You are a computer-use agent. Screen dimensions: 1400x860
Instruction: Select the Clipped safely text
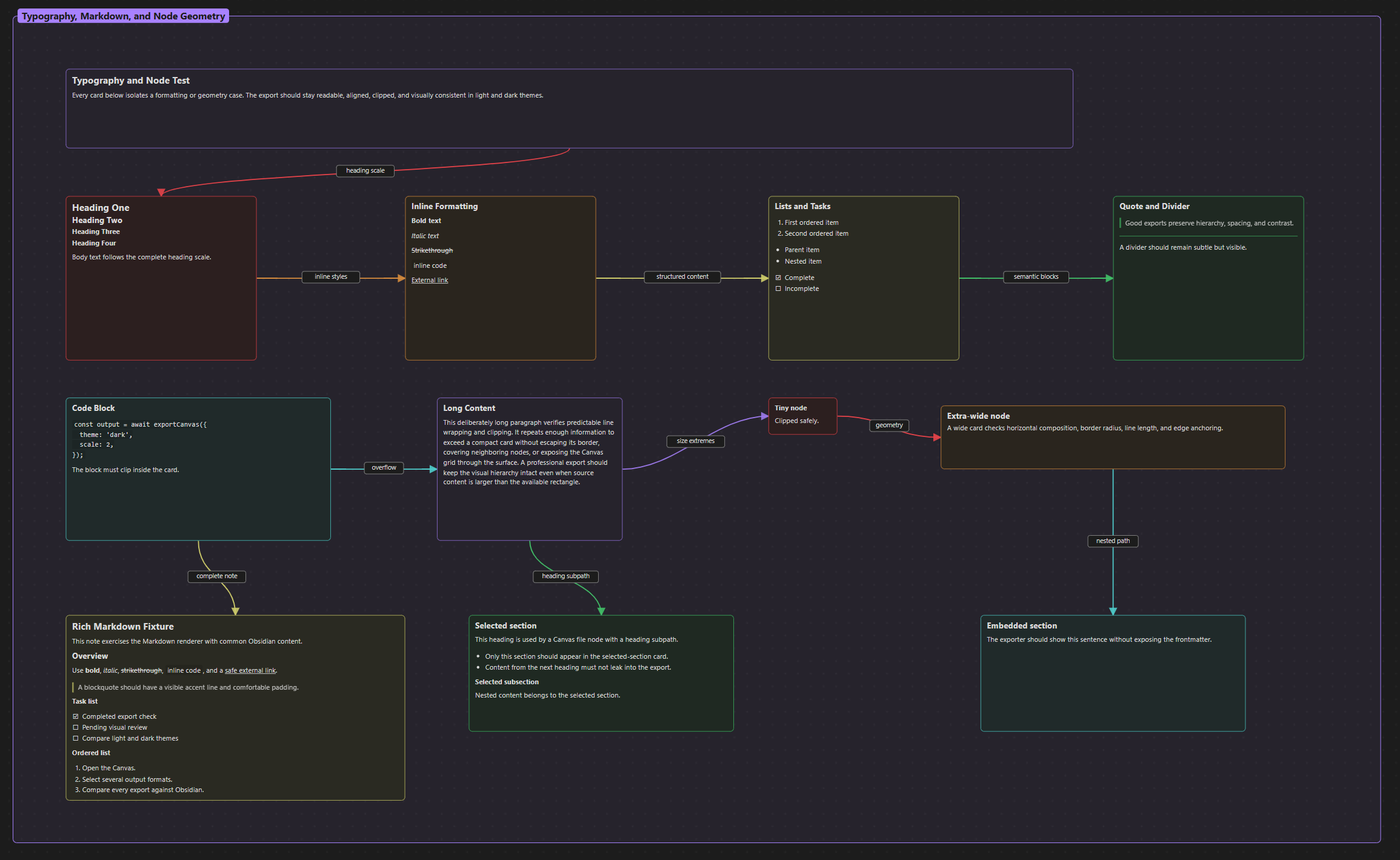point(796,421)
